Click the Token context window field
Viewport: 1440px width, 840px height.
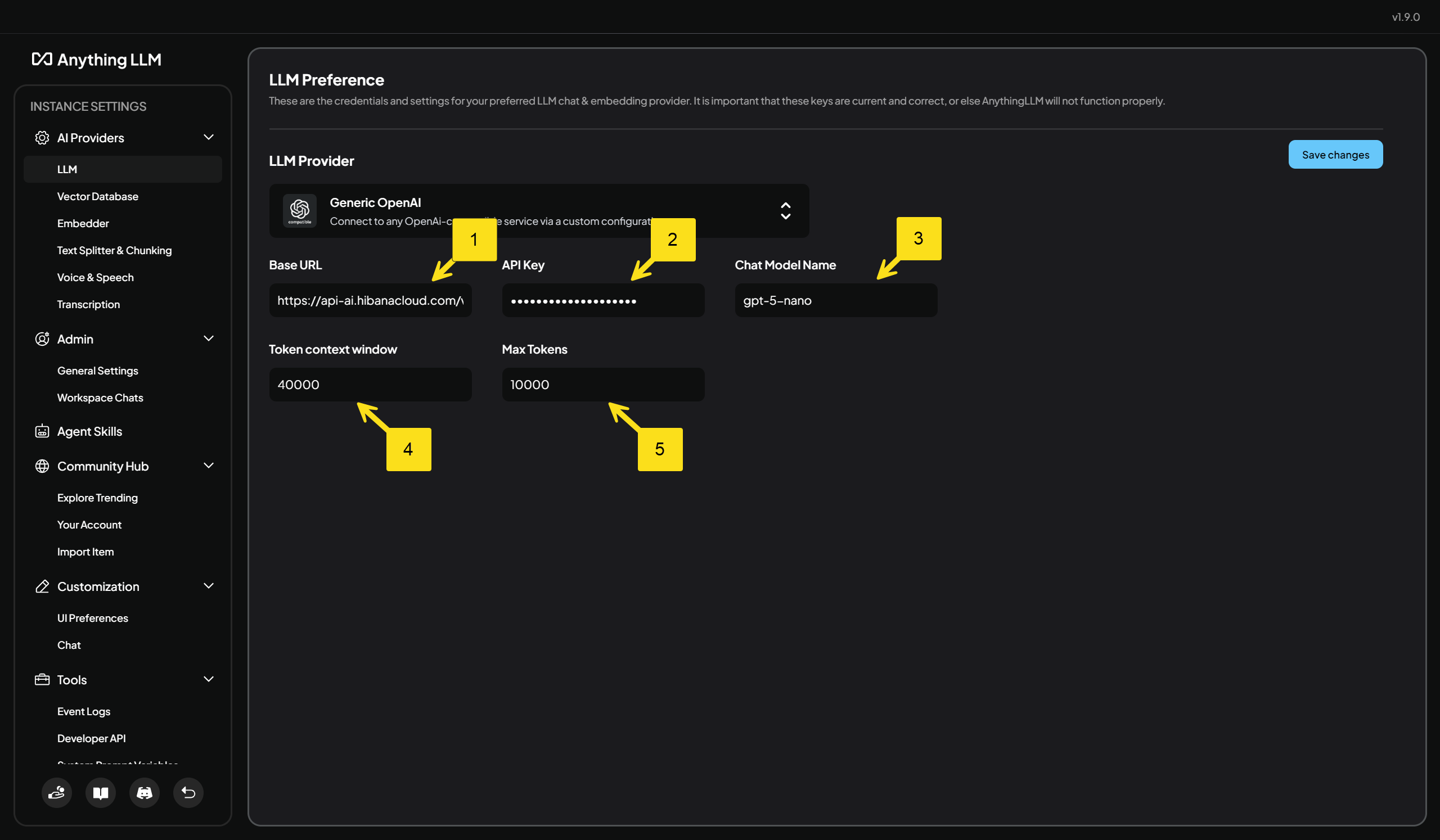(x=370, y=385)
